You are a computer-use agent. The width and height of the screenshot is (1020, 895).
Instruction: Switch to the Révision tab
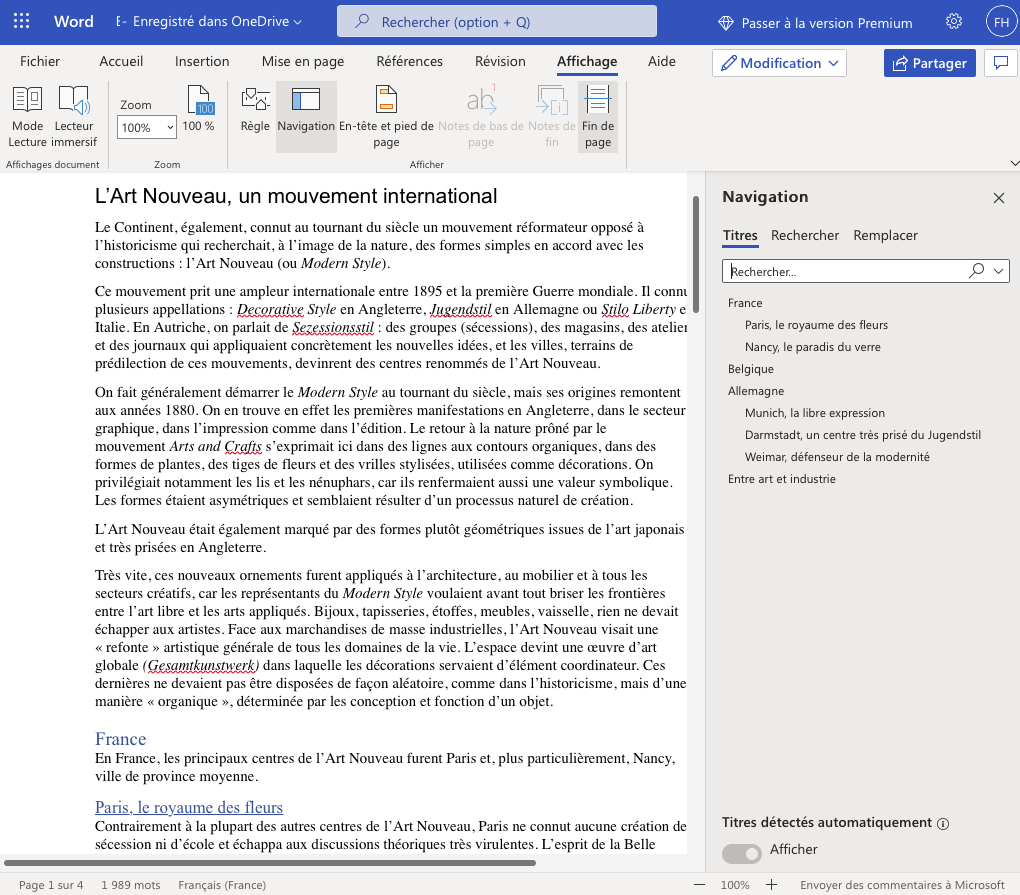point(500,61)
